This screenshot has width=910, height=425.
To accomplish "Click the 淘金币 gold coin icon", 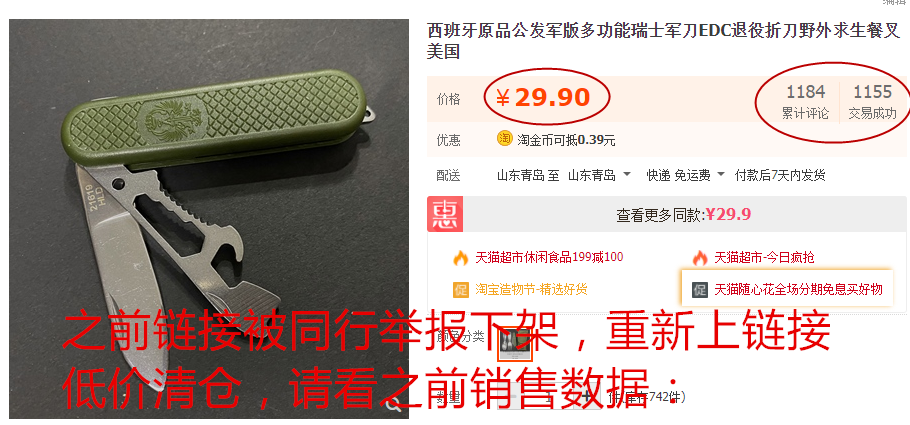I will (x=504, y=139).
